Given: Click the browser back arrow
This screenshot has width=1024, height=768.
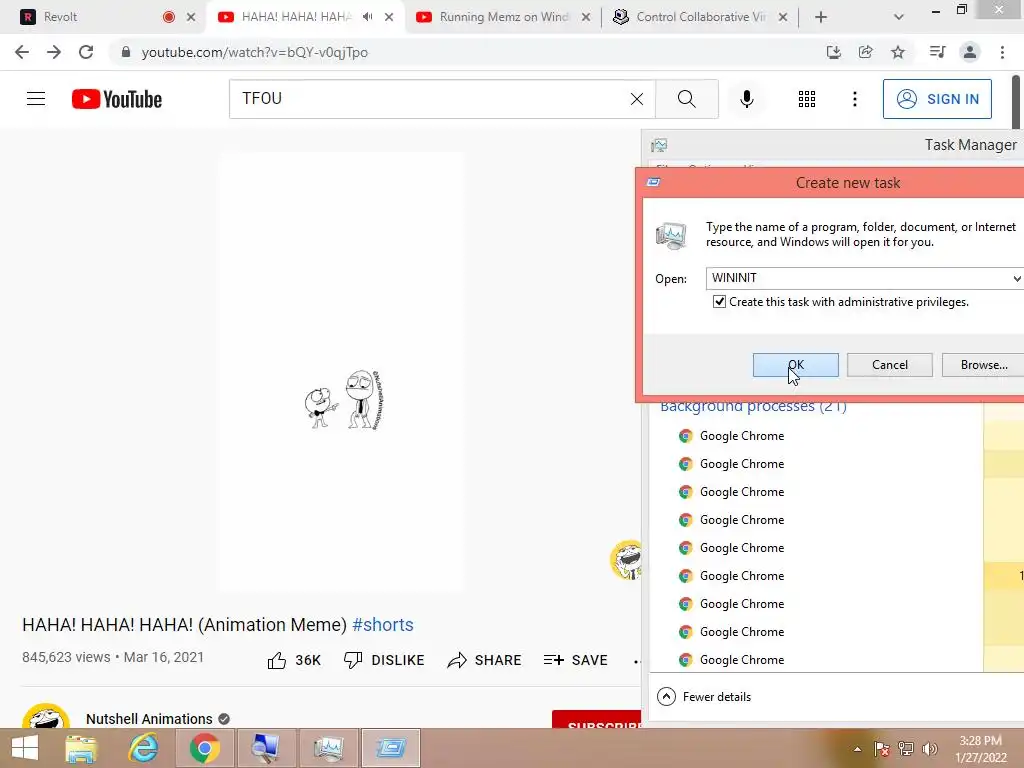Looking at the screenshot, I should click(22, 52).
